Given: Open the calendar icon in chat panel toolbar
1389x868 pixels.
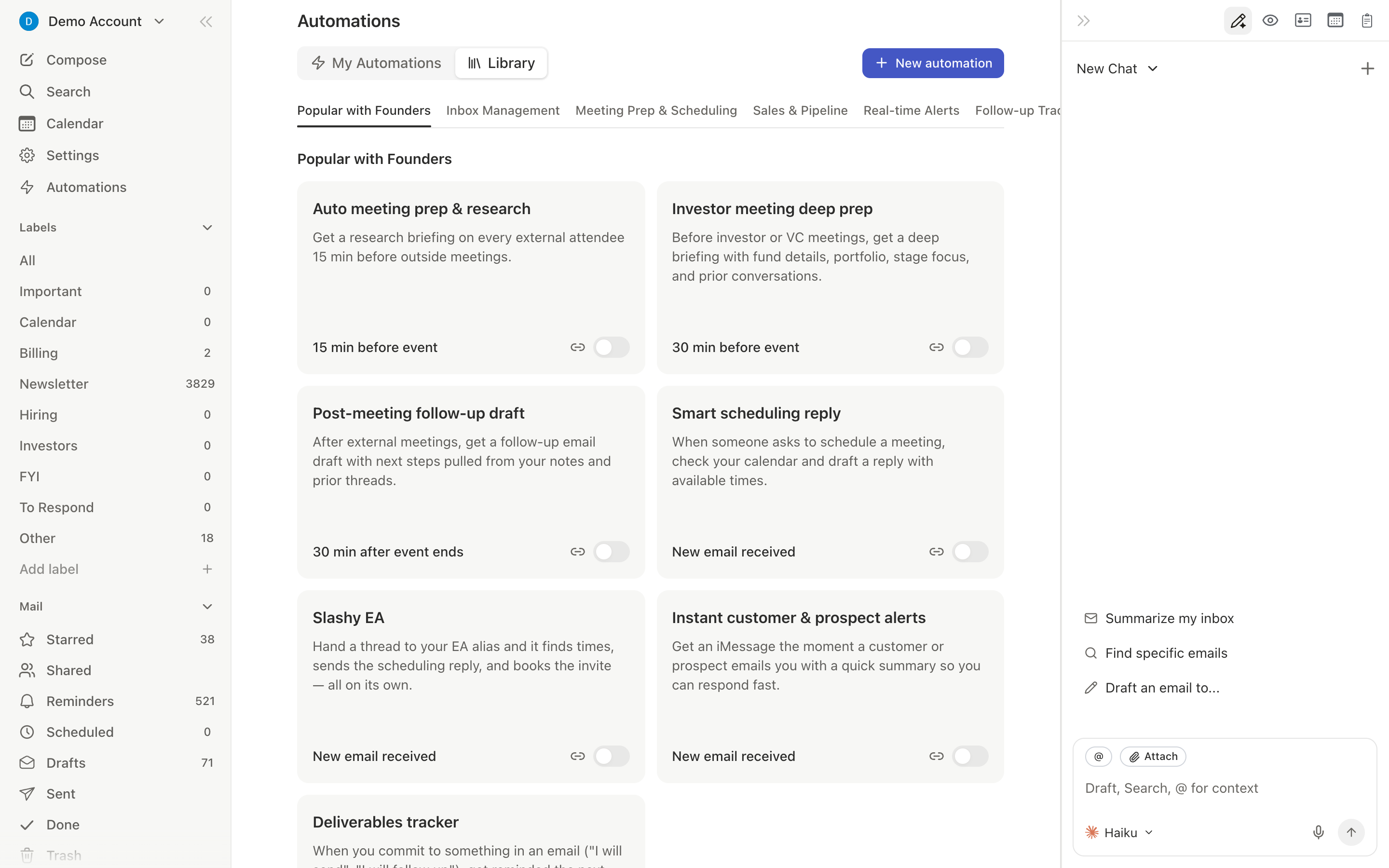Looking at the screenshot, I should (x=1335, y=21).
